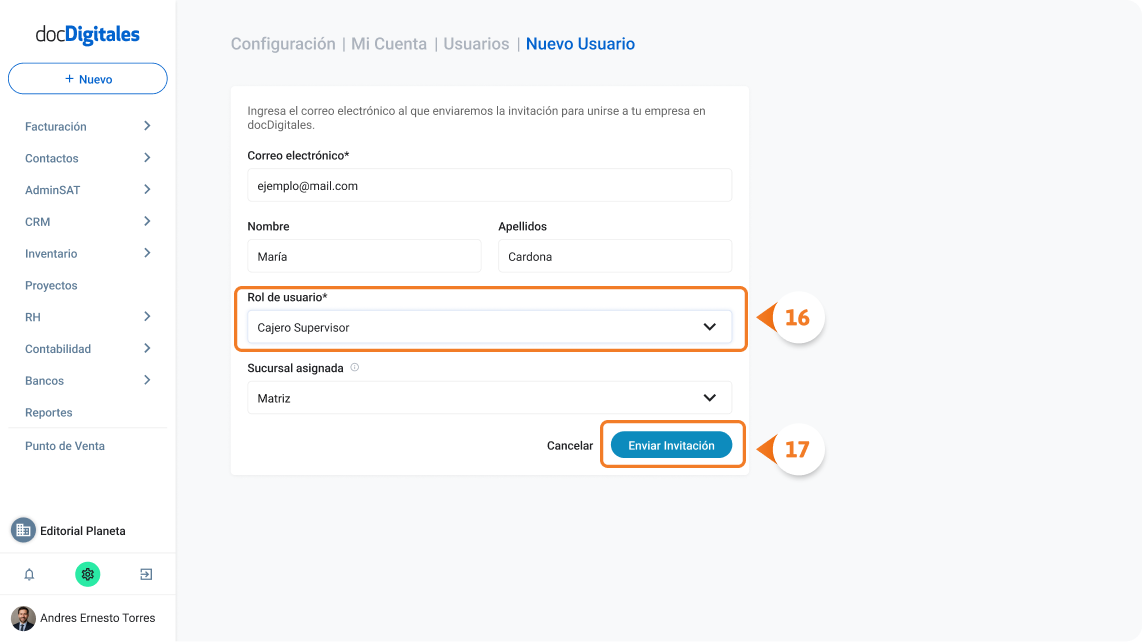The height and width of the screenshot is (642, 1142).
Task: Expand the Facturación menu chevron
Action: [147, 126]
